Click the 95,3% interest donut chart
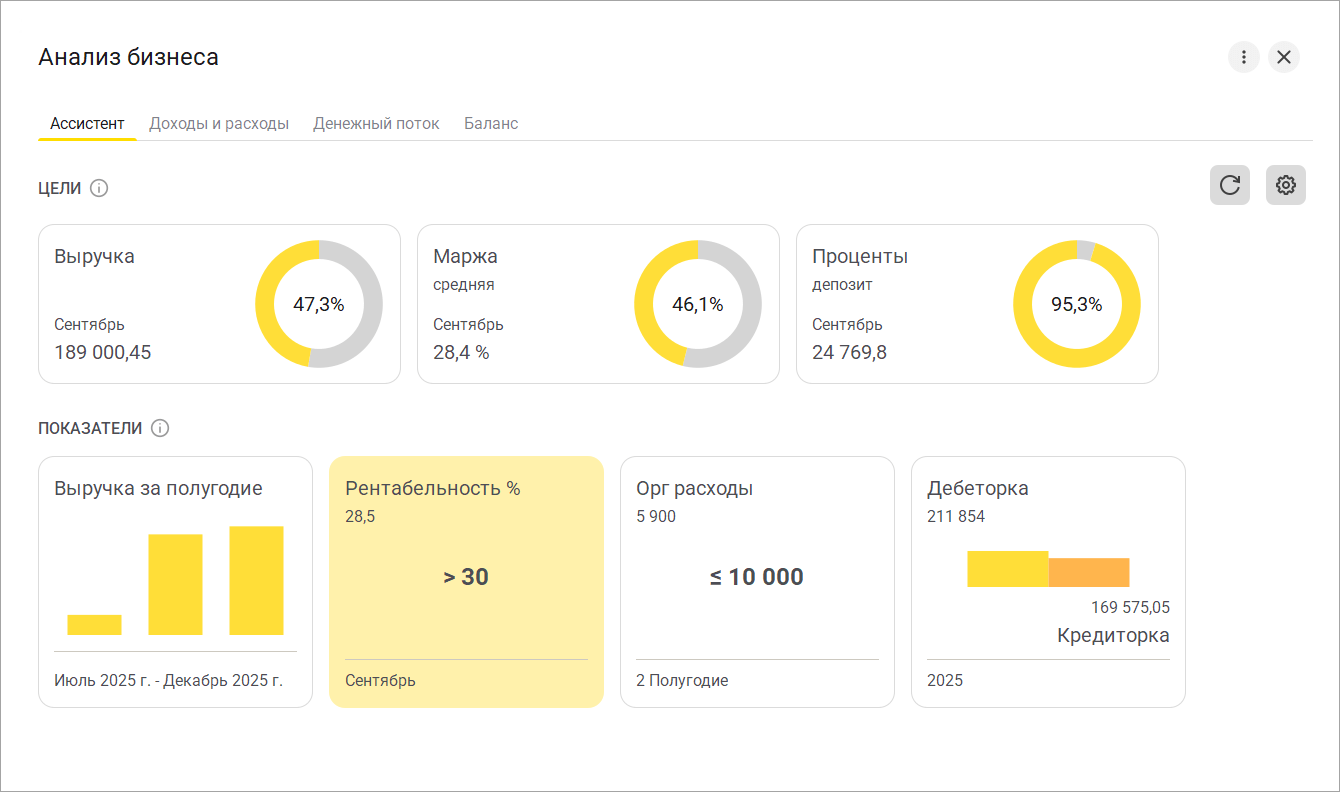The height and width of the screenshot is (792, 1340). (x=1076, y=304)
